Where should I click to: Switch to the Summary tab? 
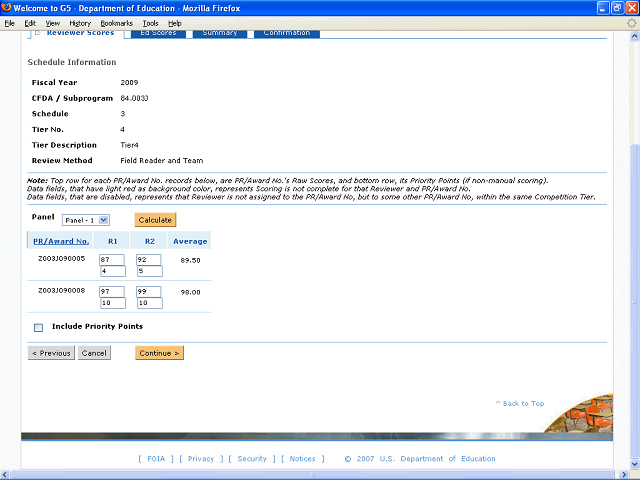coord(220,33)
